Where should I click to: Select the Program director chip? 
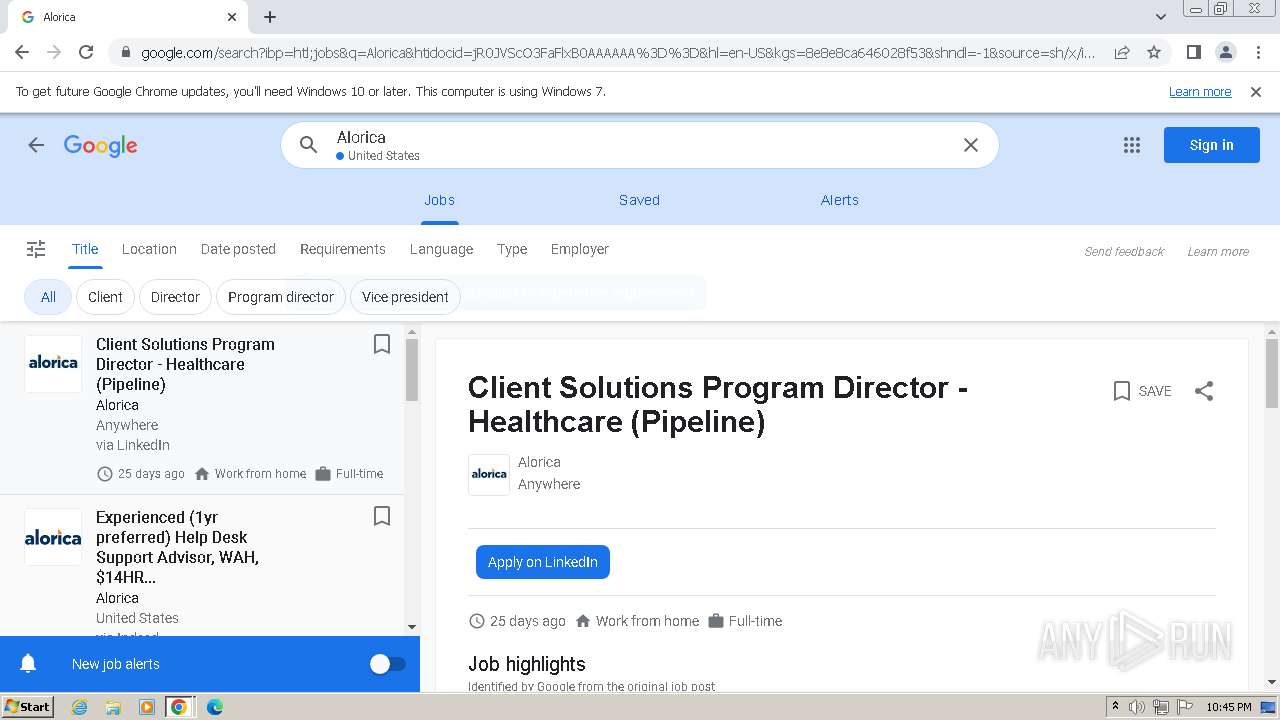[x=281, y=297]
